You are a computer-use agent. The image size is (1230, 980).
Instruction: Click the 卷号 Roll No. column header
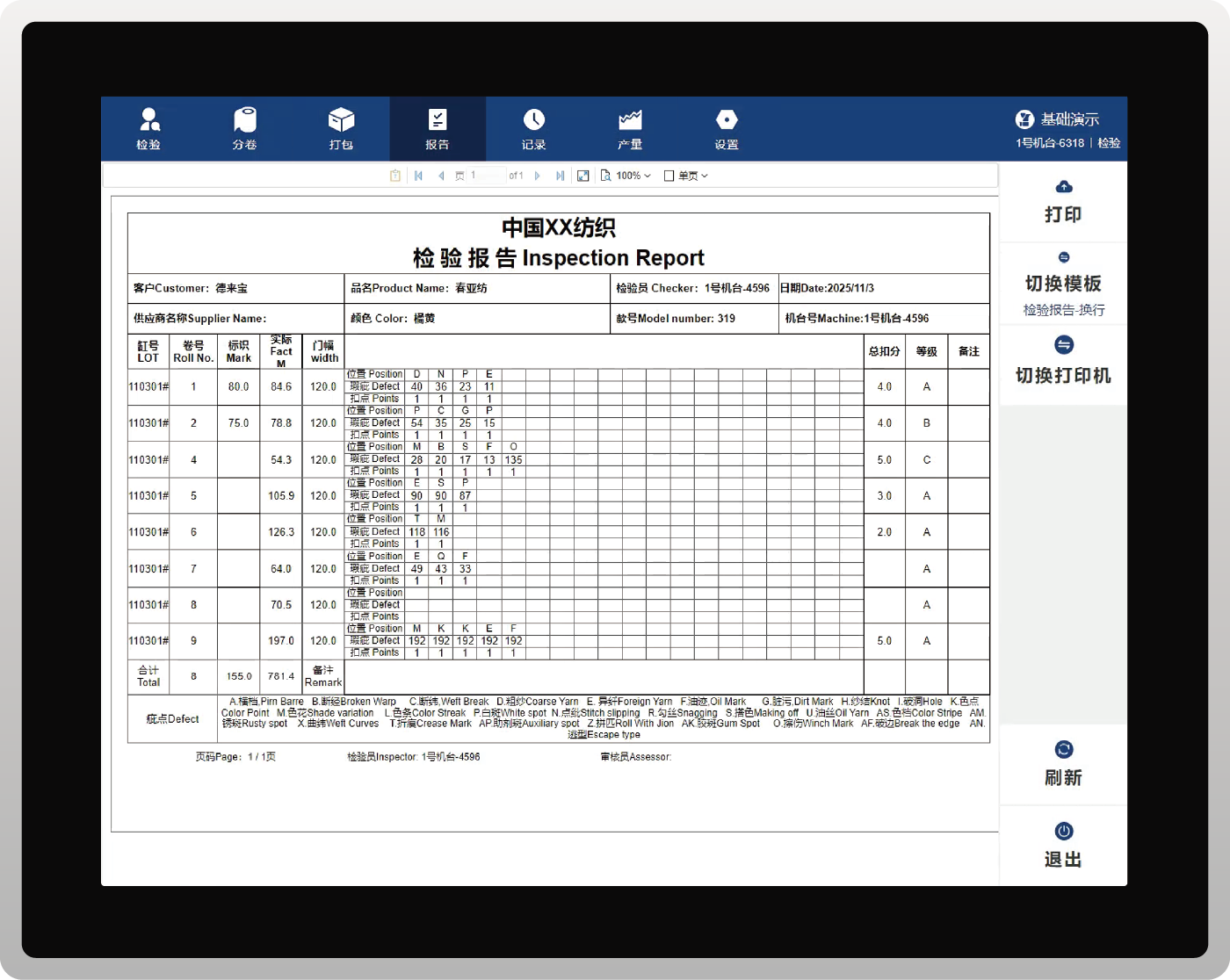point(193,351)
